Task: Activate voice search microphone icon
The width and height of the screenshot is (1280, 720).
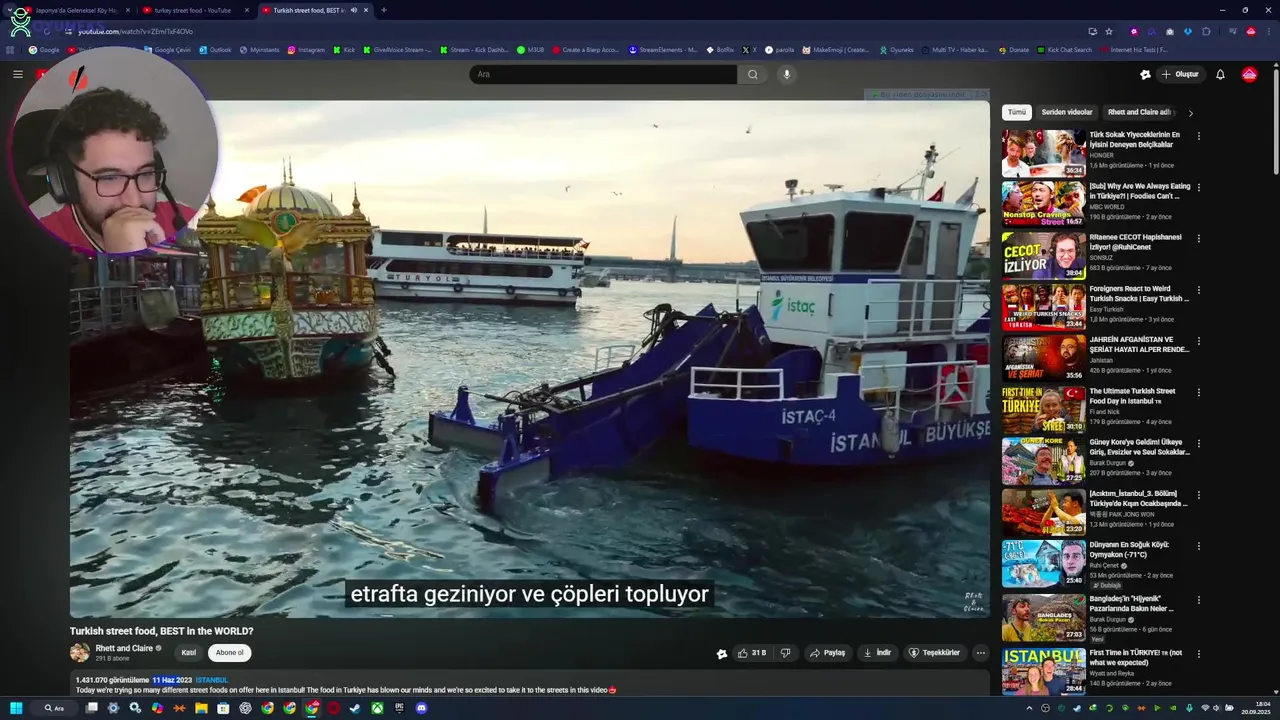Action: click(x=787, y=74)
